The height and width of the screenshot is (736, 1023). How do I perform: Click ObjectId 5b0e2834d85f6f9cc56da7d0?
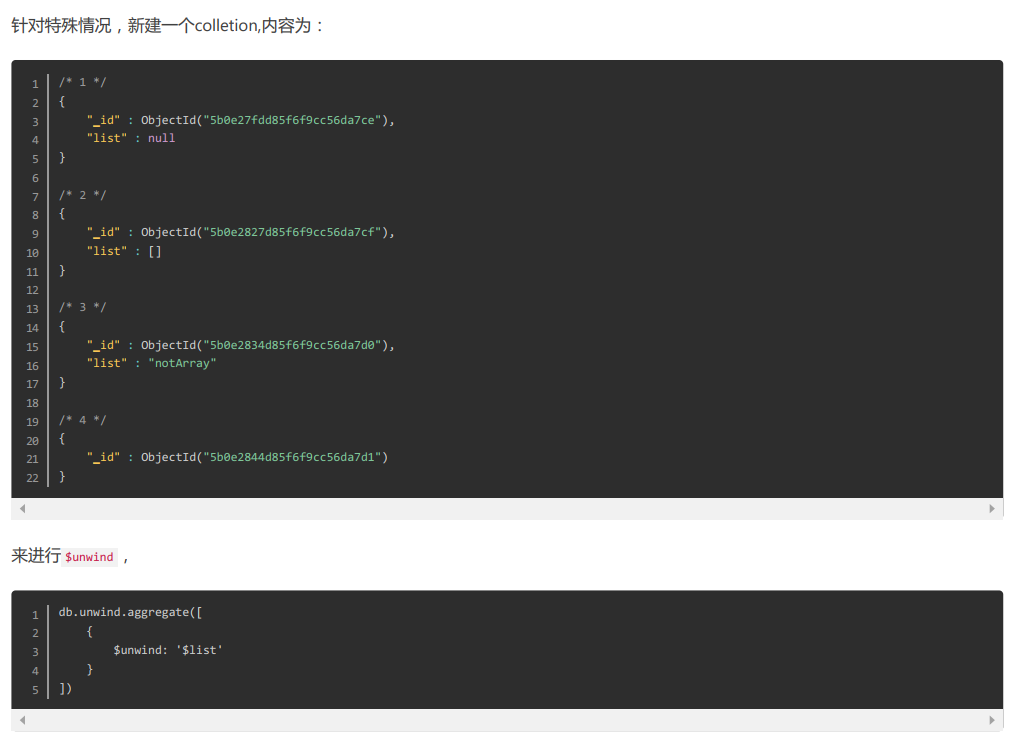coord(267,345)
